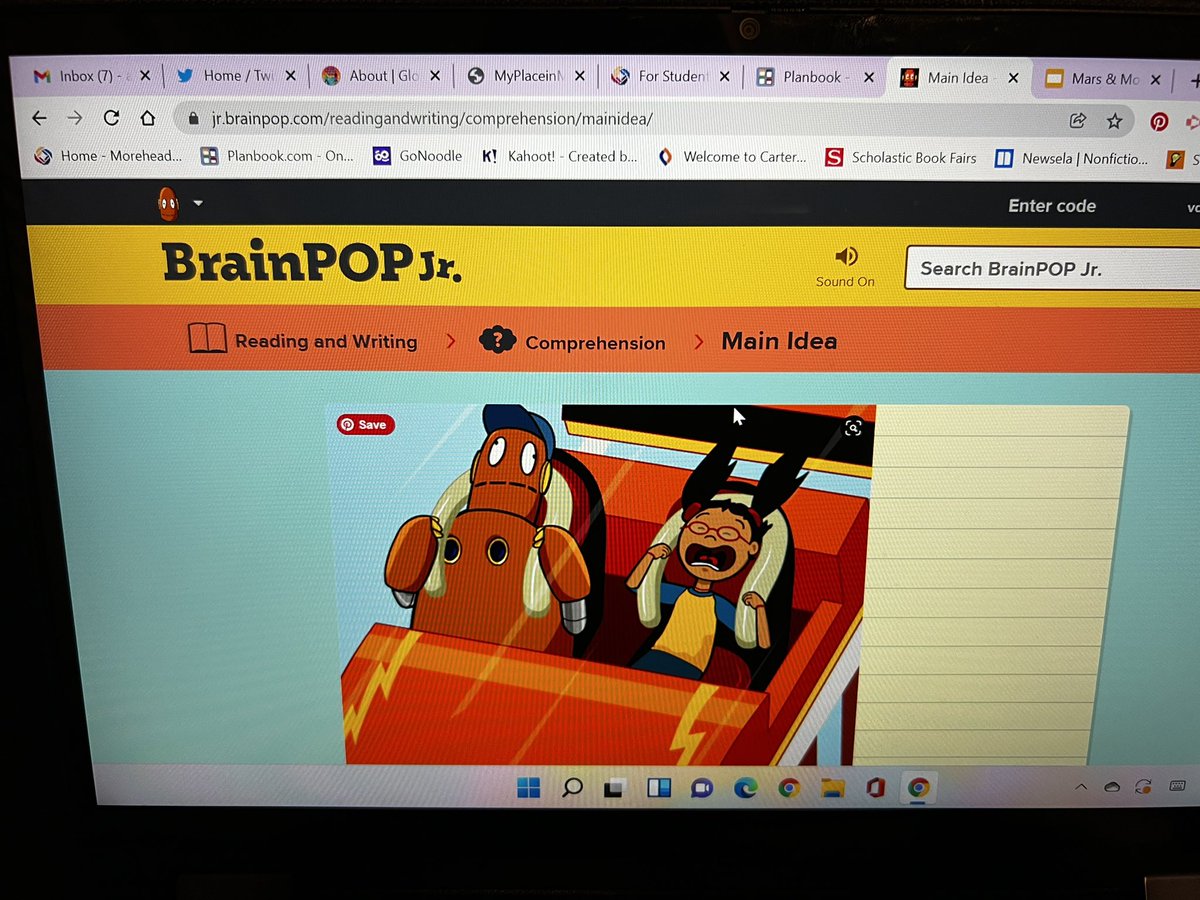Open the OneDrive cloud tray icon
Screen dimensions: 1200x900
[1112, 789]
